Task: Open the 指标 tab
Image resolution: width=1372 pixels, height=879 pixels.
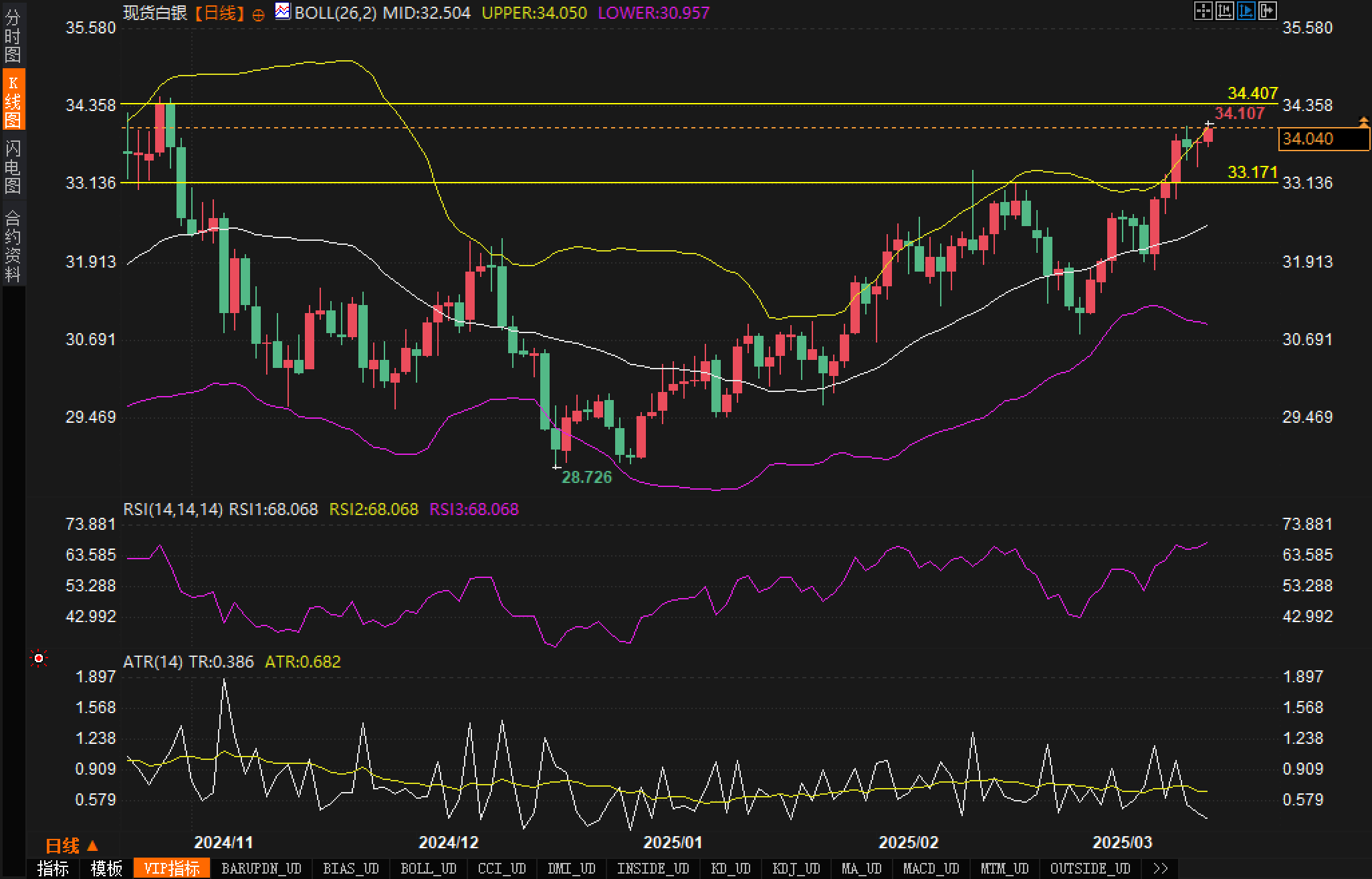Action: click(x=53, y=868)
